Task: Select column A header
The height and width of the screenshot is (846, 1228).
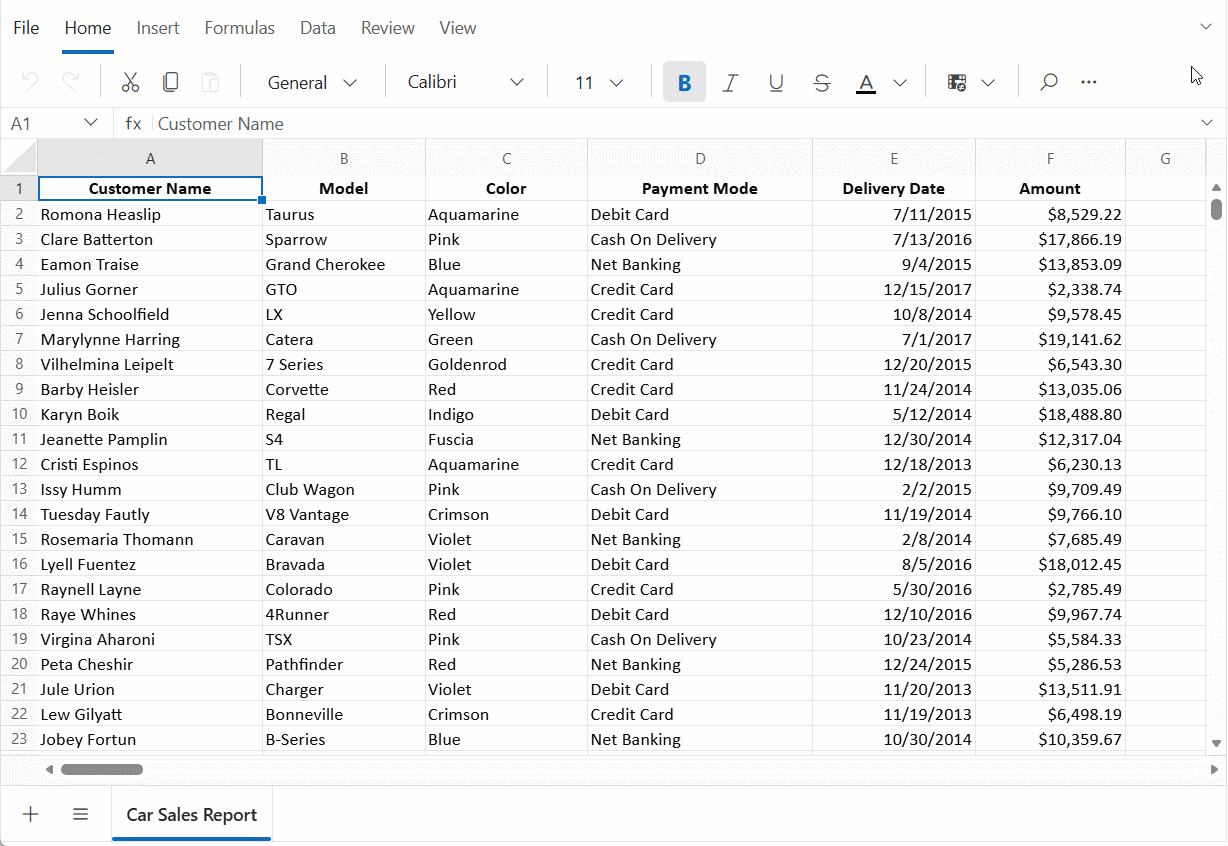Action: [150, 158]
